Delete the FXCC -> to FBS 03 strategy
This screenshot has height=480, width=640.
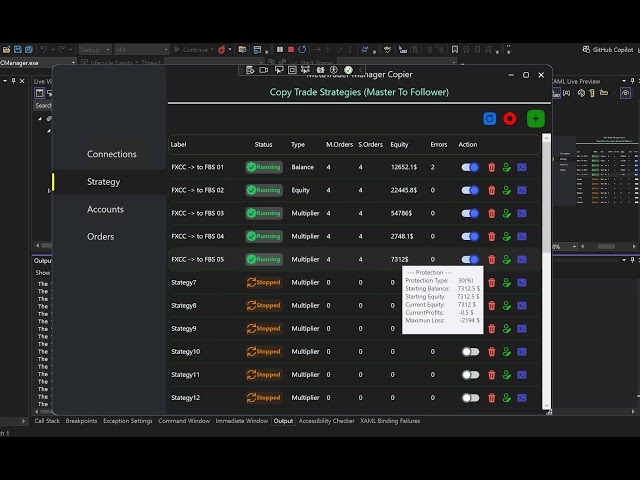491,213
